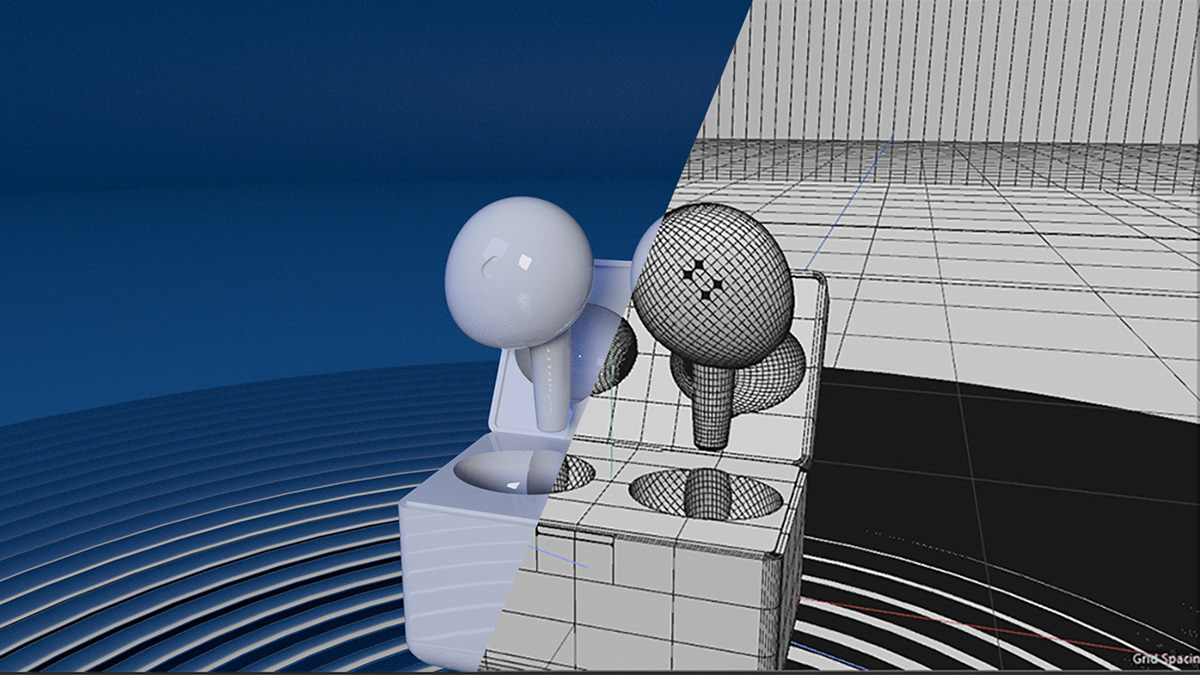Image resolution: width=1200 pixels, height=675 pixels.
Task: Click the empty wireframe earbud socket hole
Action: [x=705, y=494]
